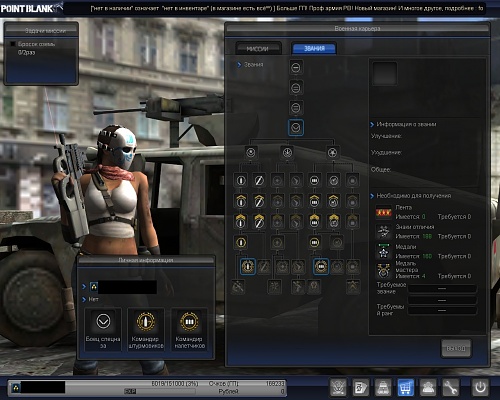Click the Знаки отличия requirement icon
This screenshot has height=400, width=500.
click(x=383, y=232)
